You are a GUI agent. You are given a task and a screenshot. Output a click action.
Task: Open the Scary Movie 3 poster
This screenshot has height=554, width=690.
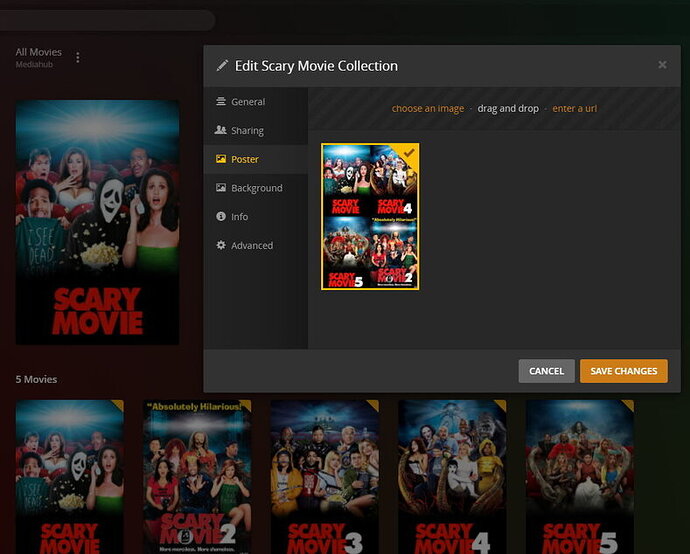coord(325,477)
